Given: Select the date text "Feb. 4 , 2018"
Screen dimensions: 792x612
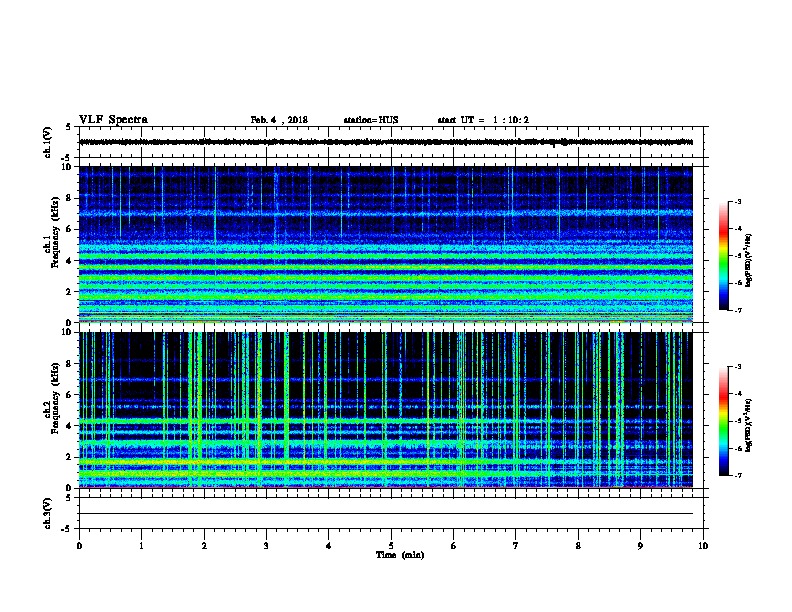Looking at the screenshot, I should tap(279, 120).
